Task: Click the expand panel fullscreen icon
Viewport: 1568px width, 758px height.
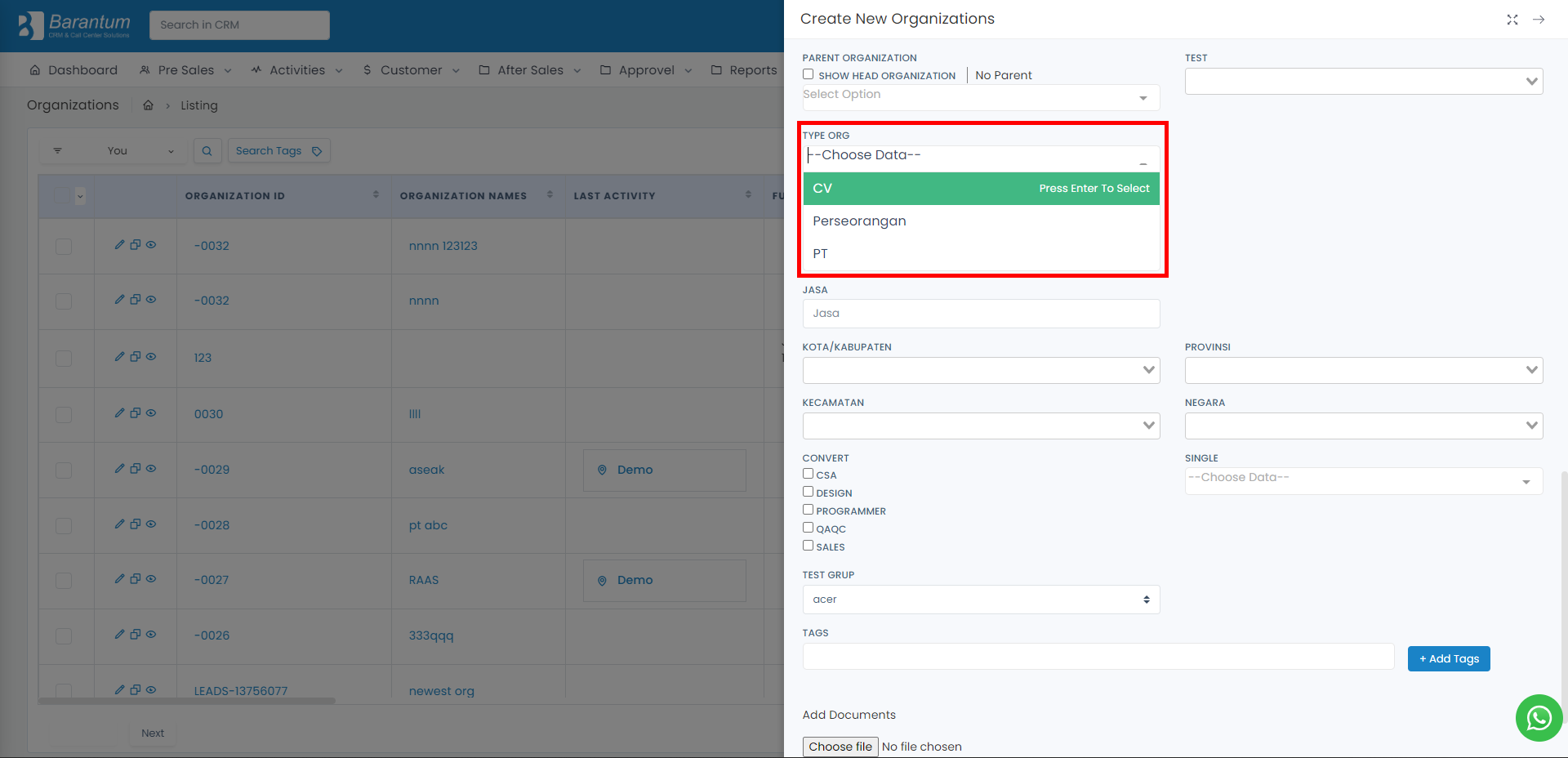Action: click(1512, 20)
